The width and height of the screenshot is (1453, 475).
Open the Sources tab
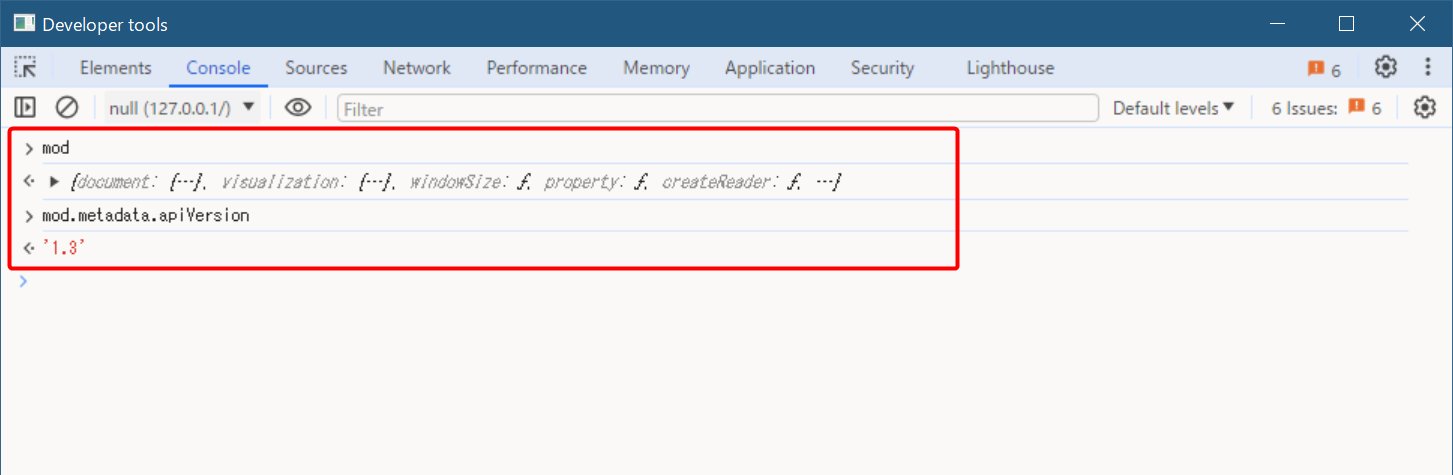316,68
